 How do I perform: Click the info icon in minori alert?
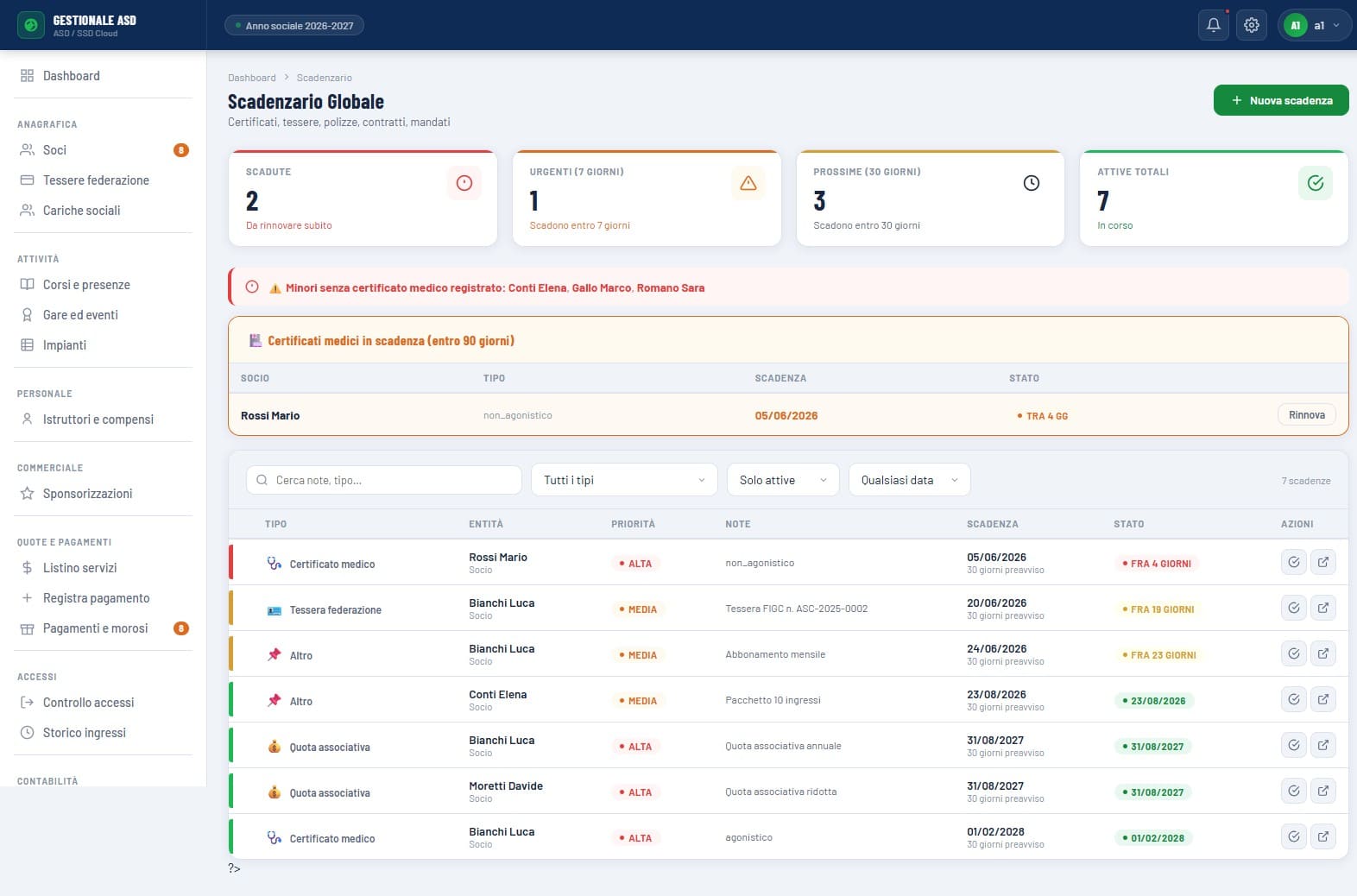pos(252,287)
